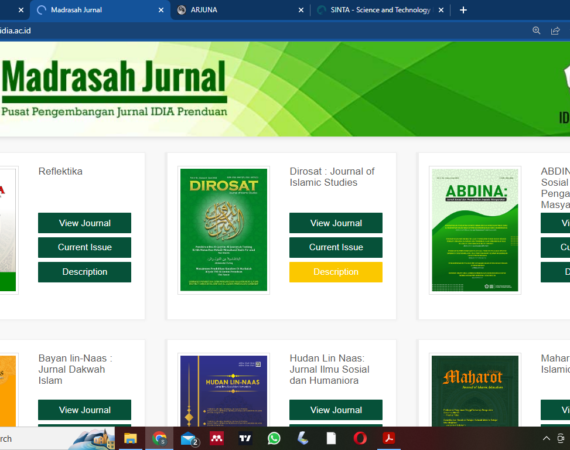The width and height of the screenshot is (570, 450).
Task: Close the Madrasah Jurnal tab
Action: click(x=161, y=10)
